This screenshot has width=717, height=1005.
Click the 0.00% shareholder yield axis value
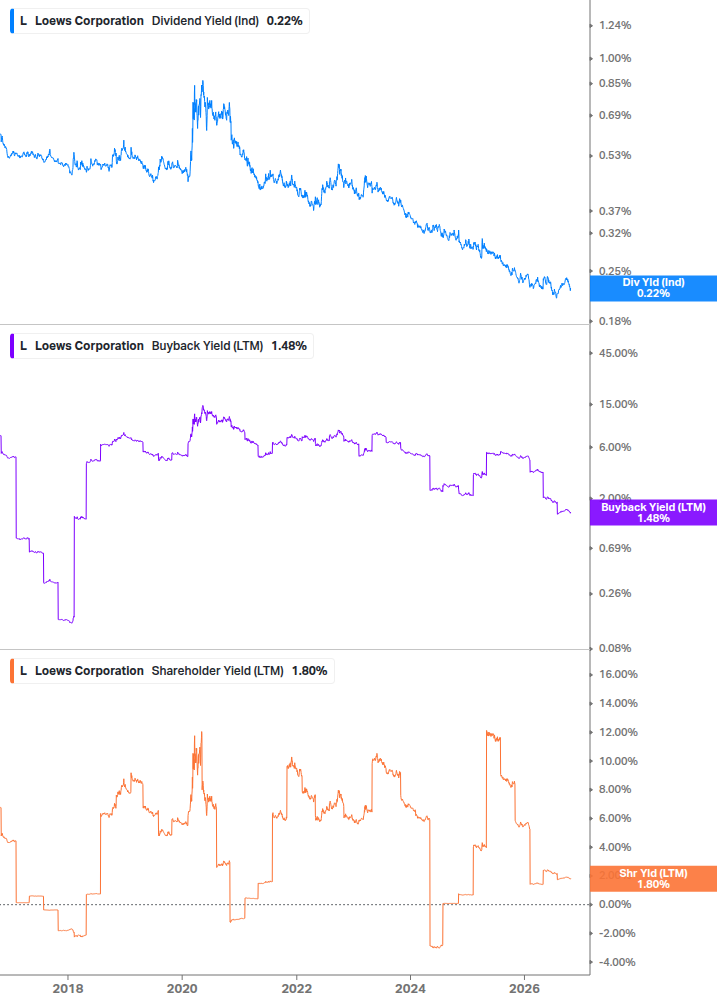point(615,904)
